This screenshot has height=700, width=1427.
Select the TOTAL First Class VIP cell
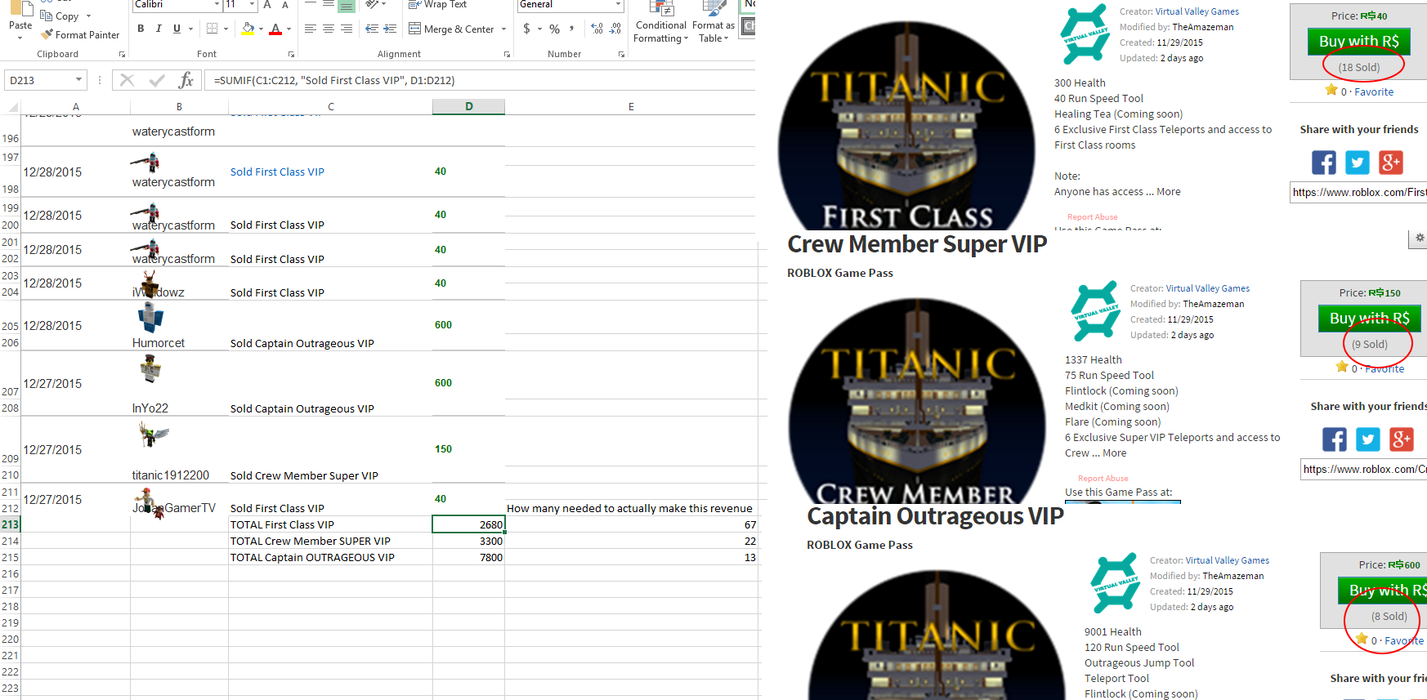(x=330, y=524)
